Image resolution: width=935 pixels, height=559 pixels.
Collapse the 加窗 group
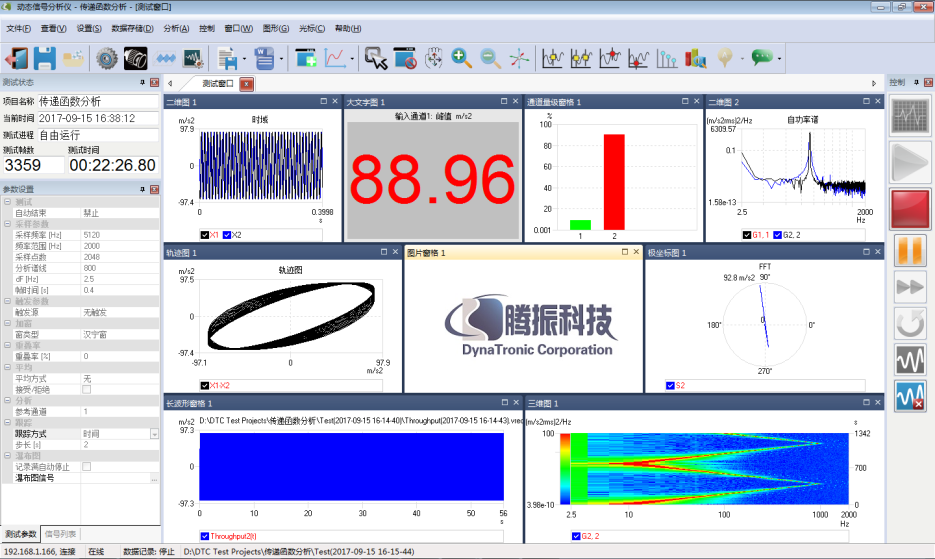[x=7, y=323]
